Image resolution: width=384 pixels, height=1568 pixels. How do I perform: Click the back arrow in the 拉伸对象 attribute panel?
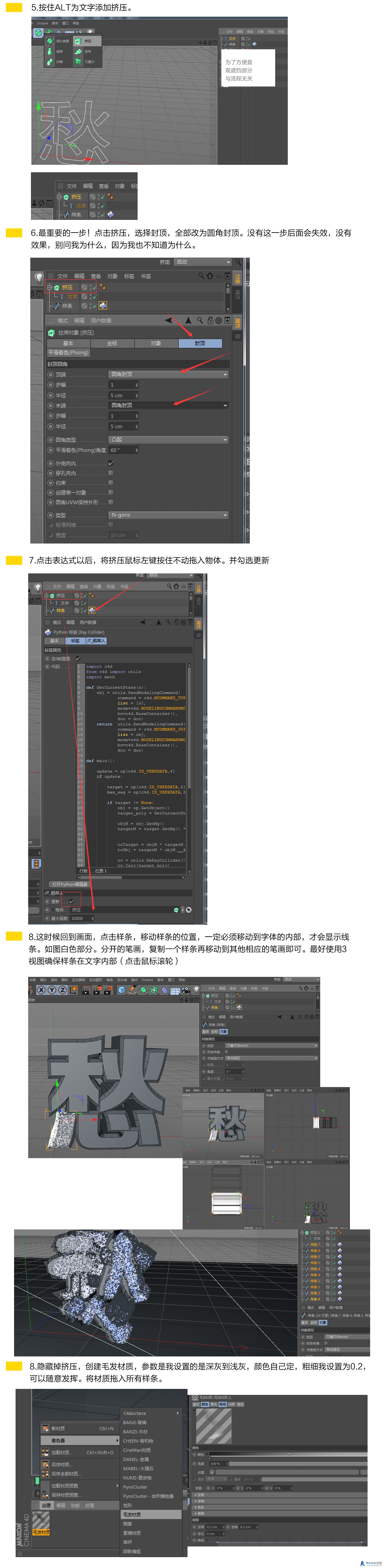pos(169,320)
